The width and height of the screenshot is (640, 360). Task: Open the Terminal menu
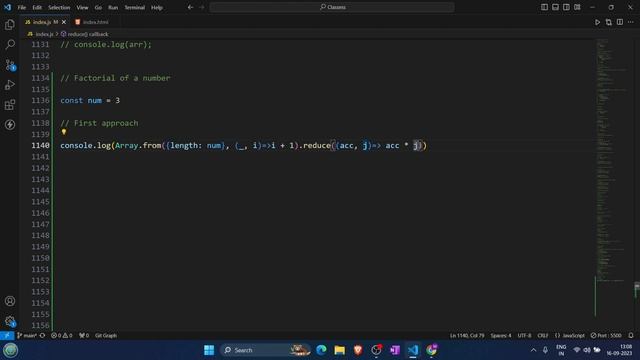pos(135,7)
